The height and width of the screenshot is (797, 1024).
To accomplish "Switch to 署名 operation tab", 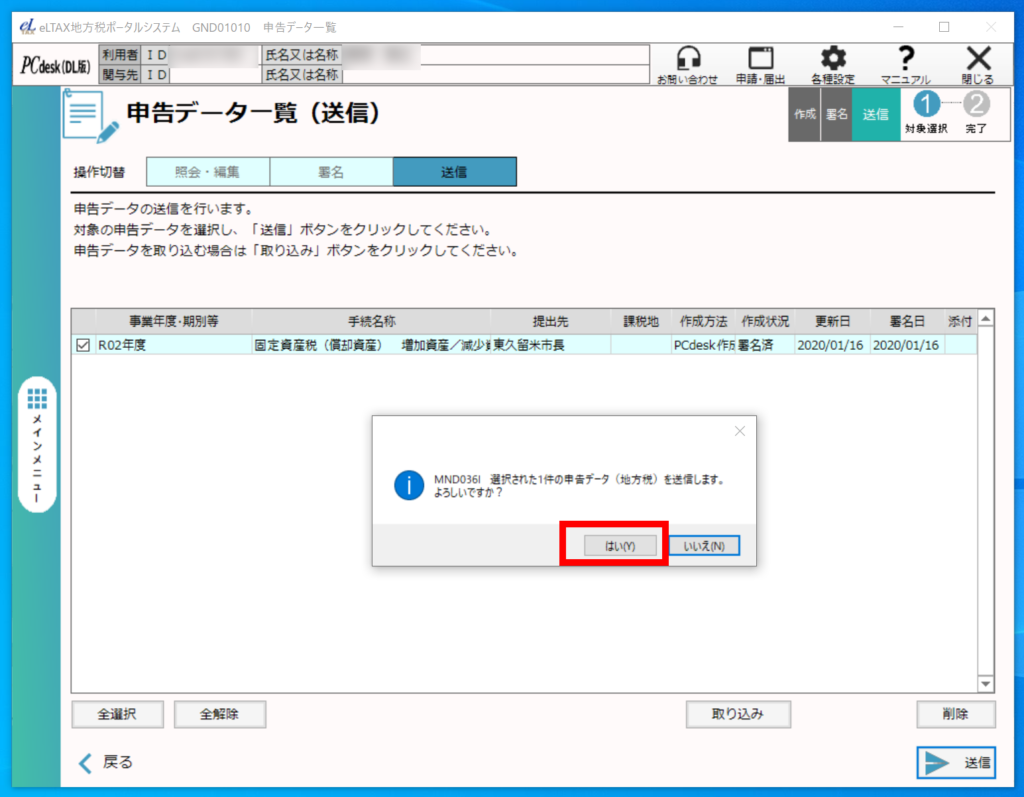I will [x=331, y=172].
